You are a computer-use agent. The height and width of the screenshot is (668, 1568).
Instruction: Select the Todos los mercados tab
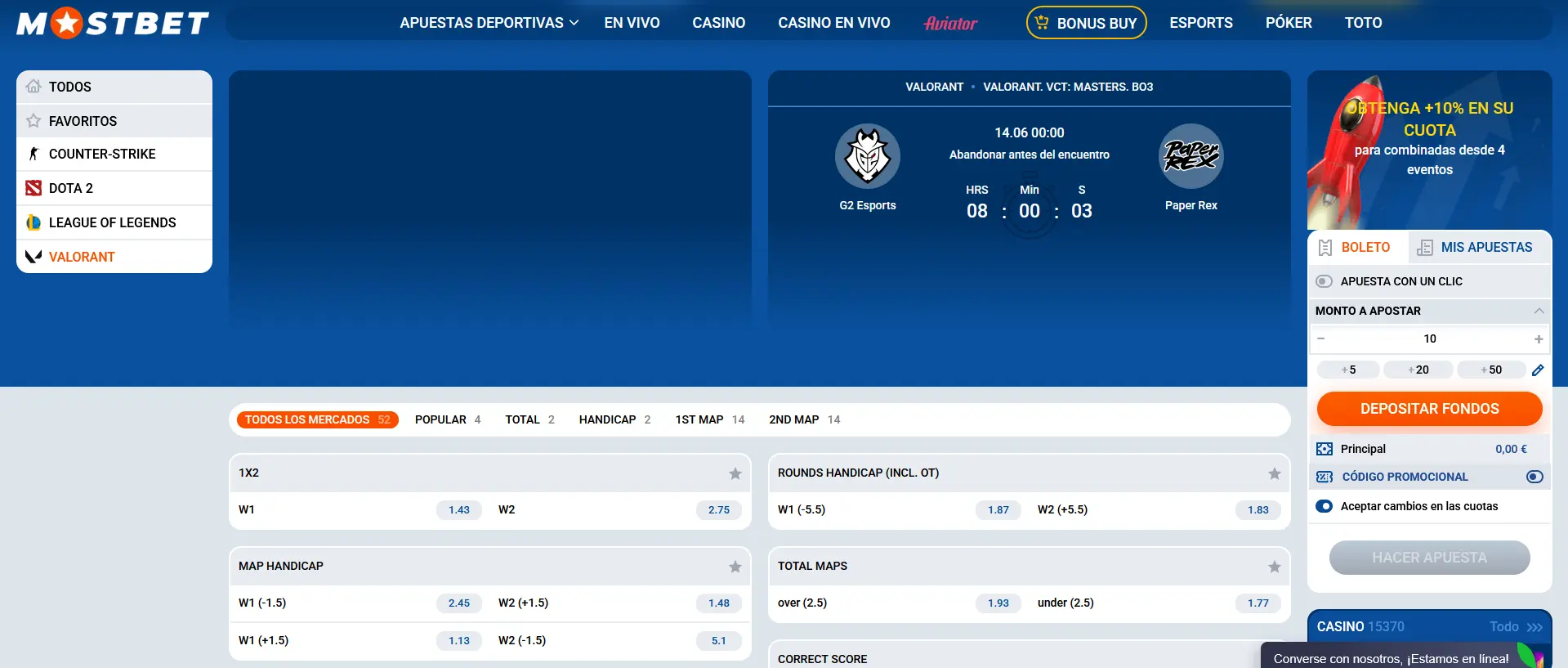(318, 419)
